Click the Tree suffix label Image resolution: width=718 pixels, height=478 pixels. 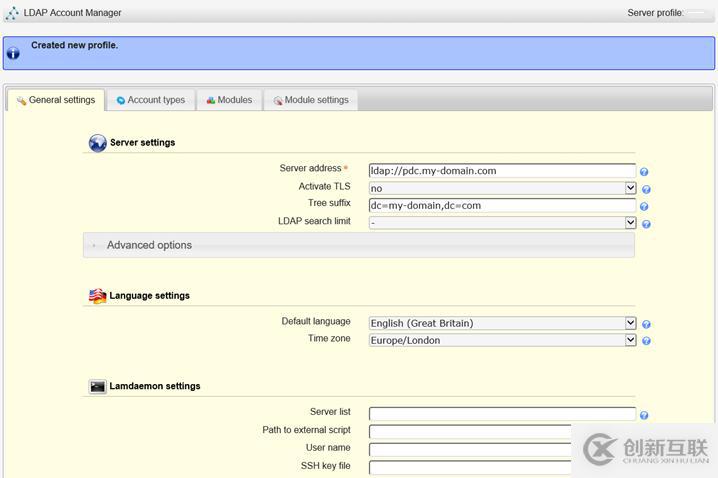point(329,203)
